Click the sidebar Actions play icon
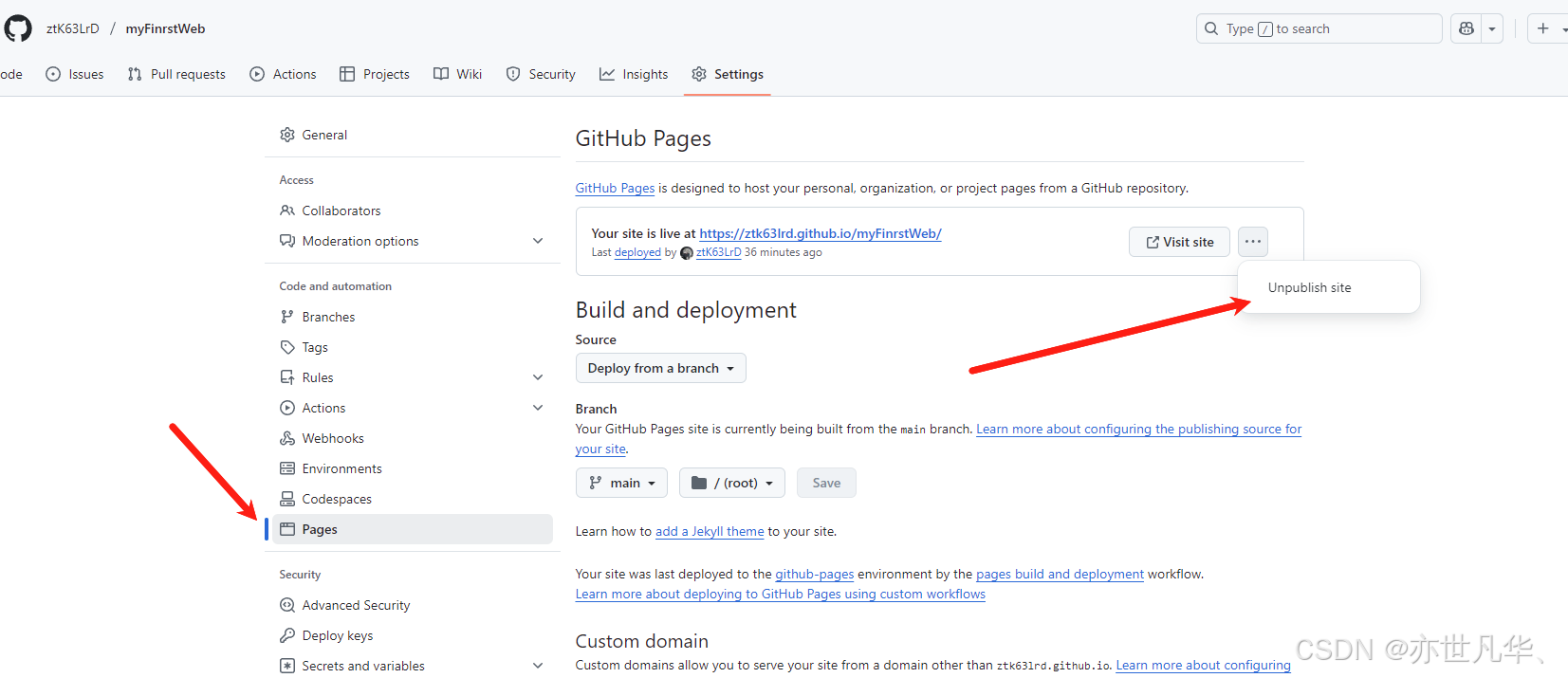This screenshot has height=678, width=1568. 287,408
